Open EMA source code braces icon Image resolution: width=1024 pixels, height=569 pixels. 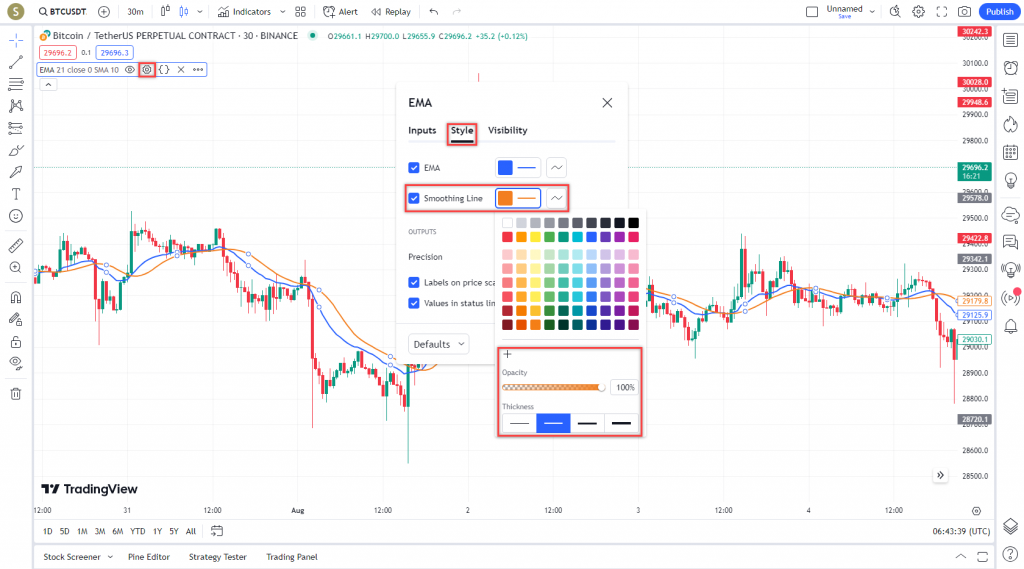tap(164, 69)
